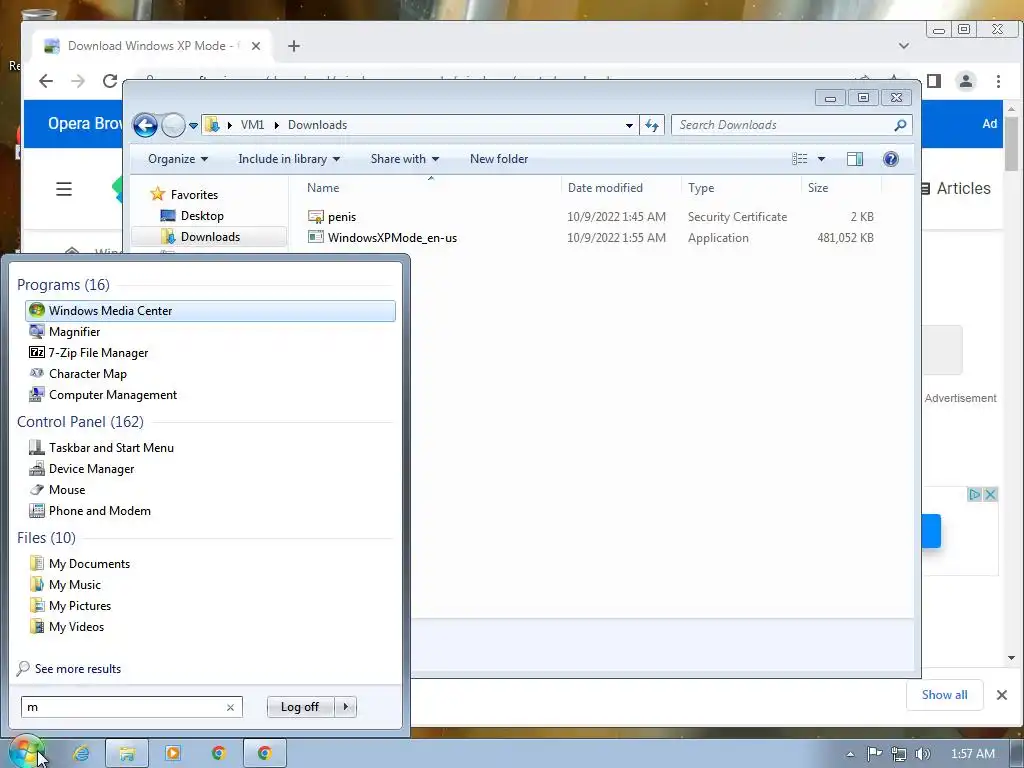1024x768 pixels.
Task: Change the Explorer view icon
Action: click(799, 159)
